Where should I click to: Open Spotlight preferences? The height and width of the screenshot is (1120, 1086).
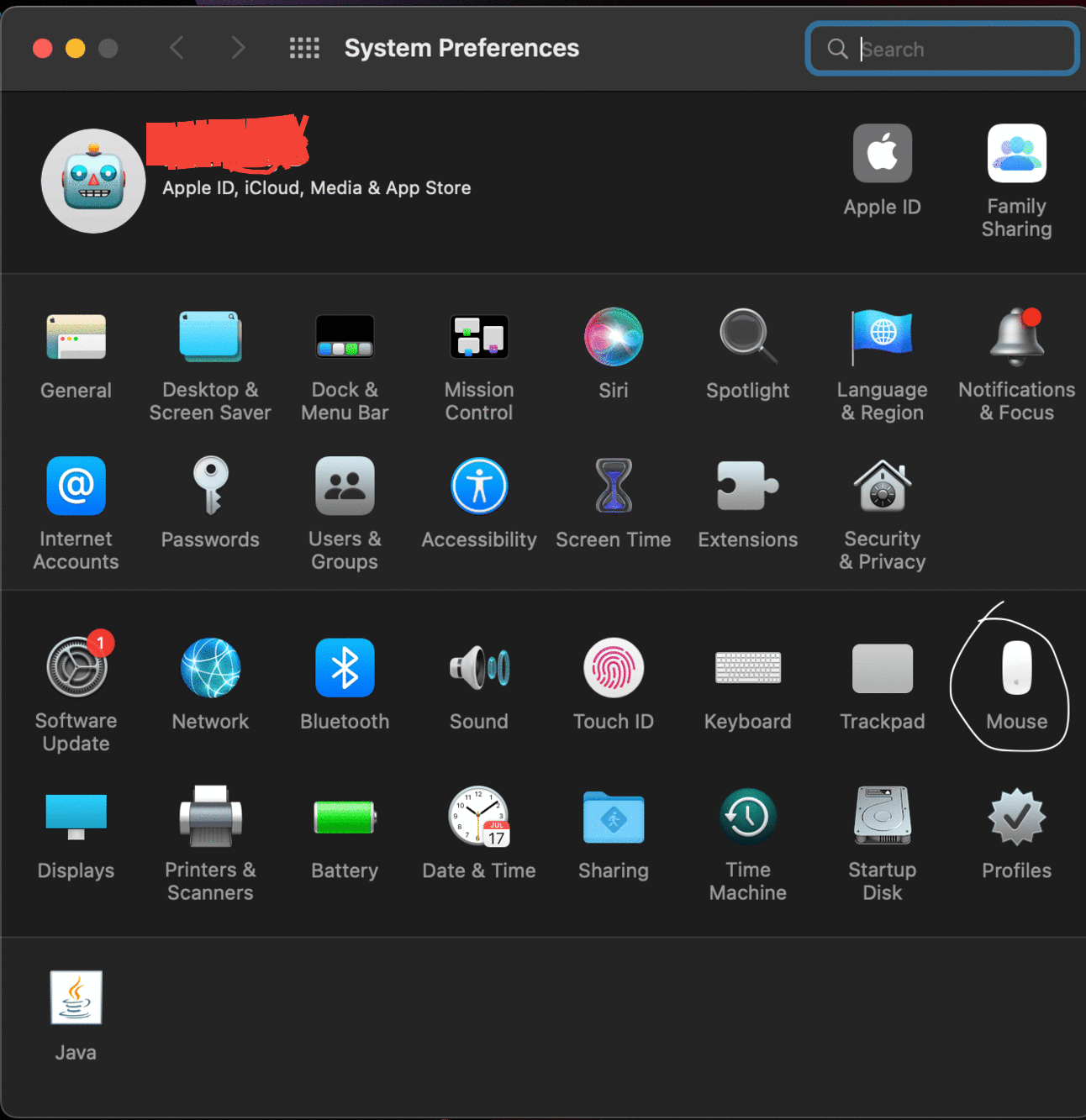click(748, 337)
